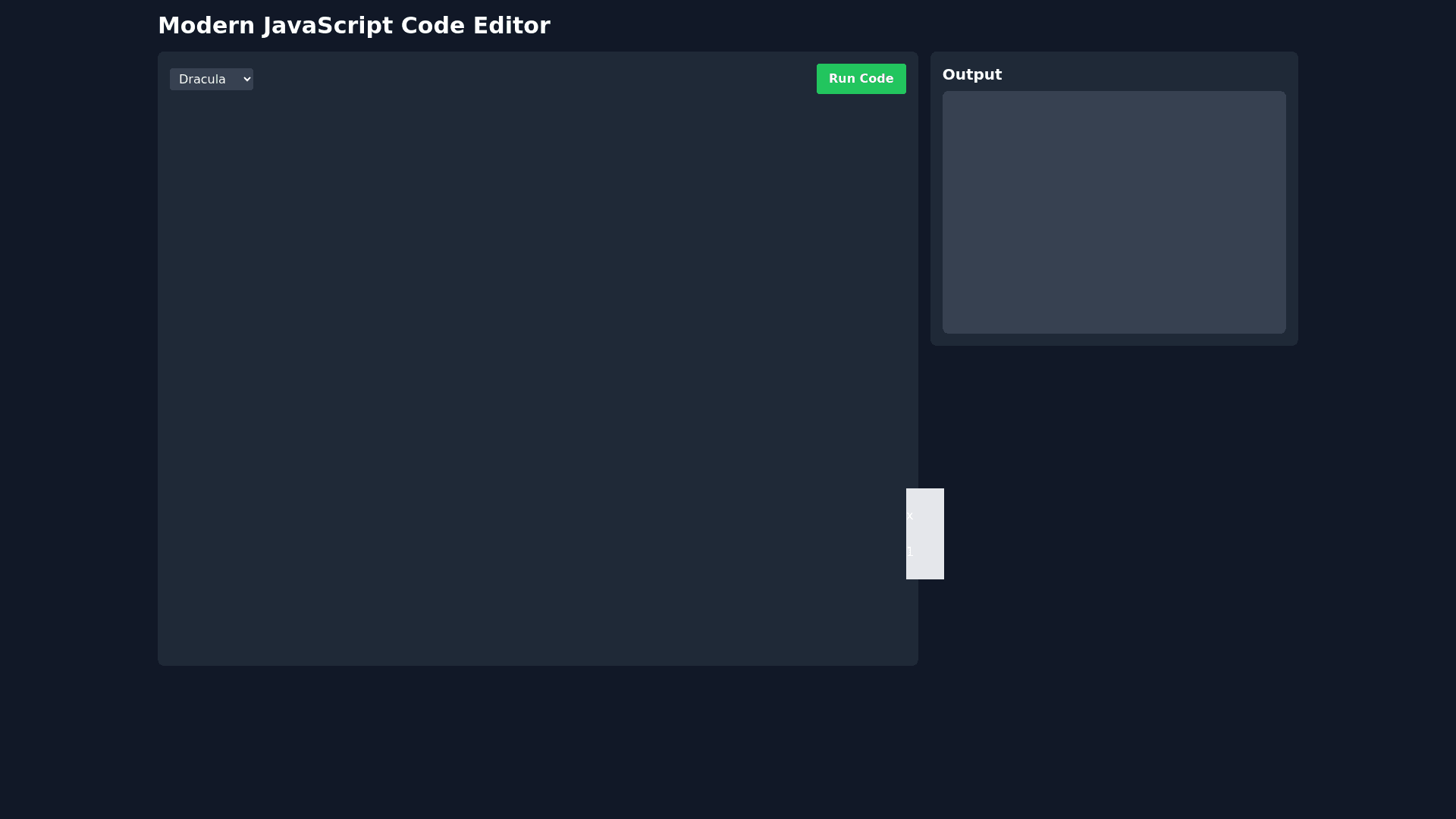1456x819 pixels.
Task: Select the word Dracula in theme selector
Action: coord(202,79)
